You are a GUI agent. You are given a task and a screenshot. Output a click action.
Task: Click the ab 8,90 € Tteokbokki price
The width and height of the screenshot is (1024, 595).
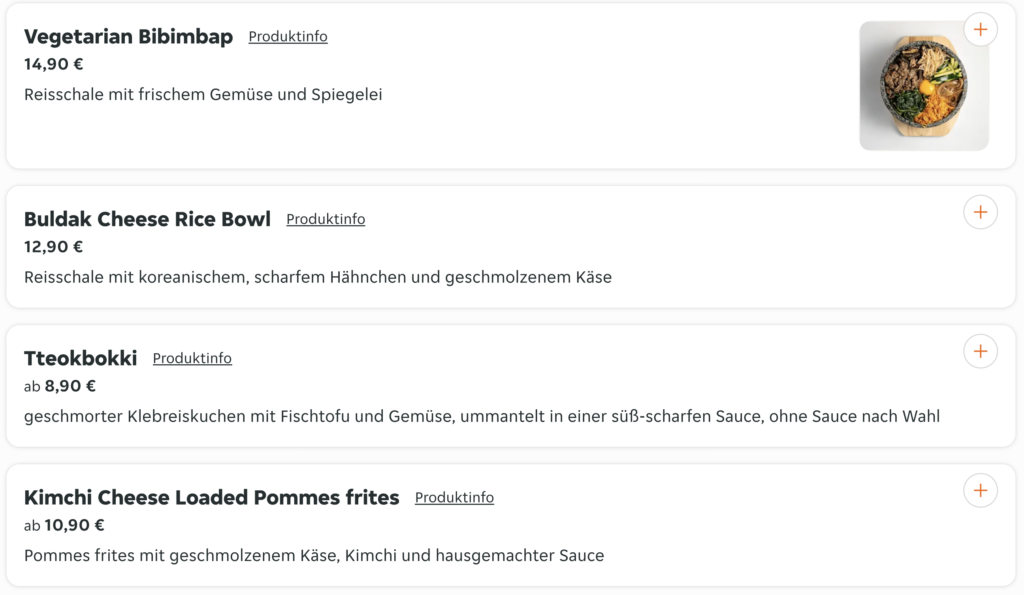[60, 386]
